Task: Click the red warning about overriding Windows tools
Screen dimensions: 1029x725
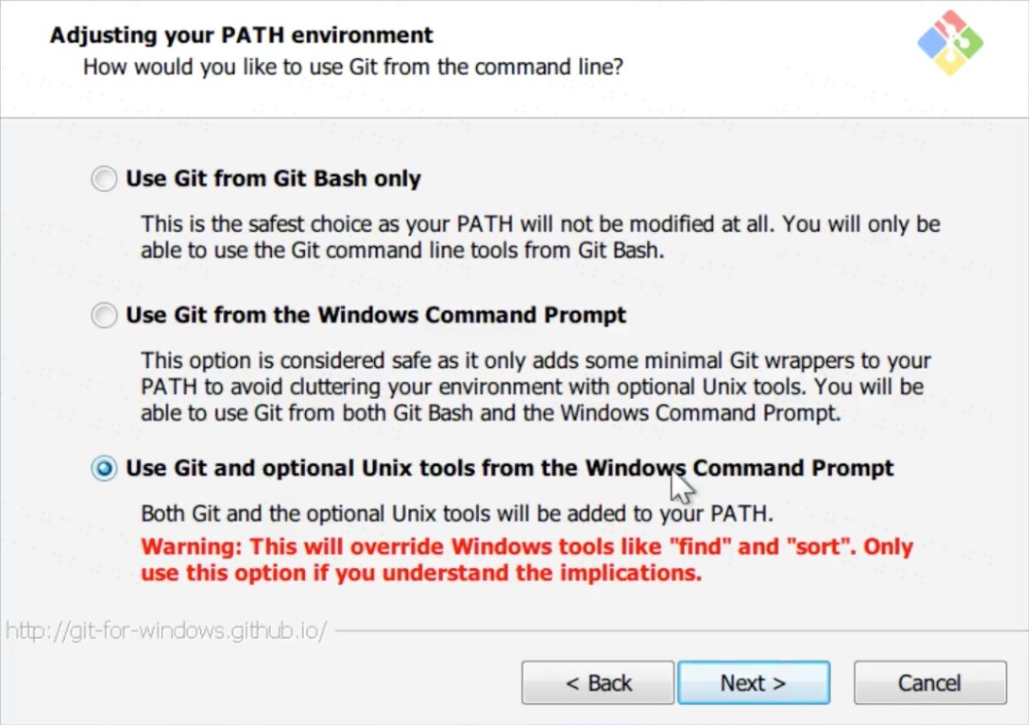Action: pos(526,560)
